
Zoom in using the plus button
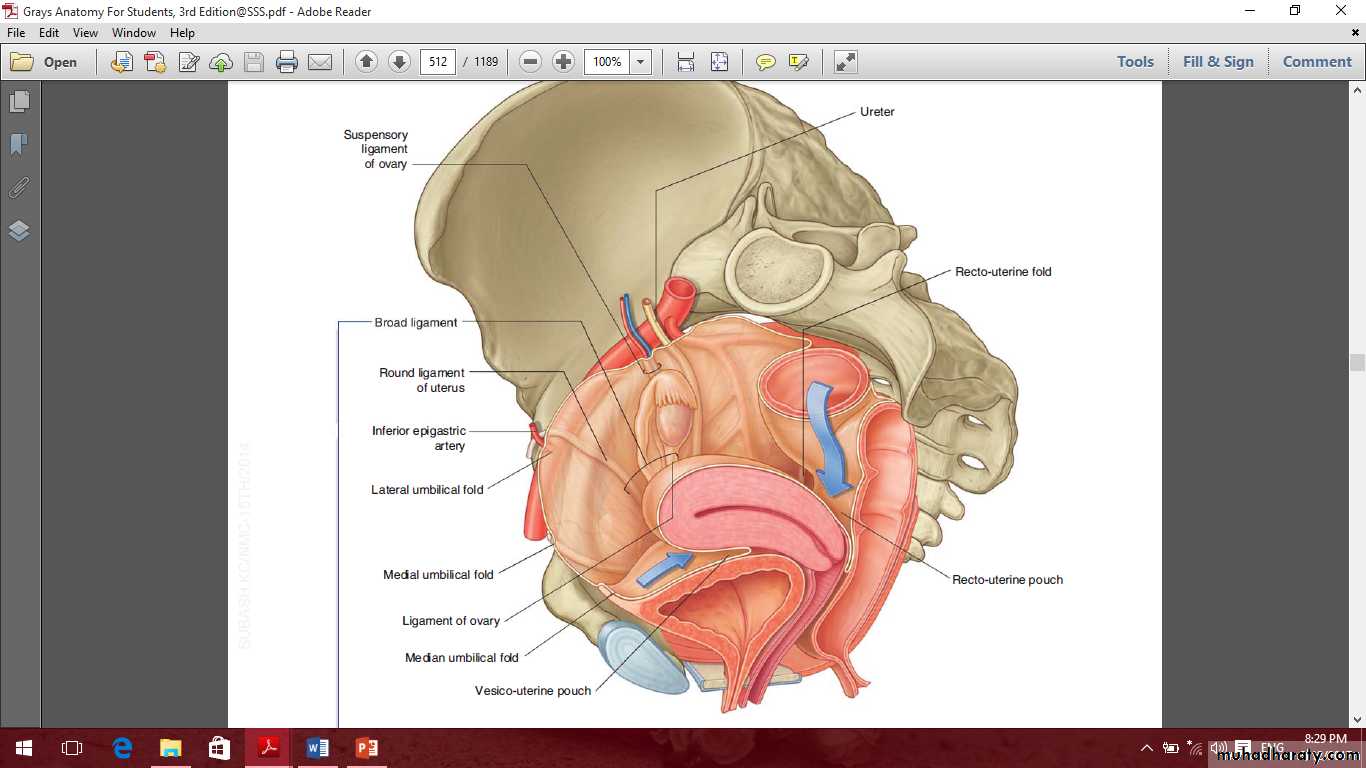[x=563, y=62]
